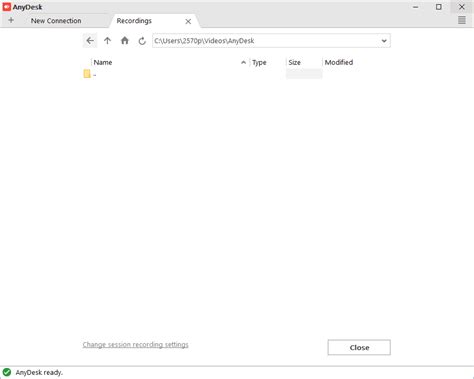This screenshot has width=474, height=379.
Task: Click the 'AnyDesk ready.' status text
Action: pos(39,372)
